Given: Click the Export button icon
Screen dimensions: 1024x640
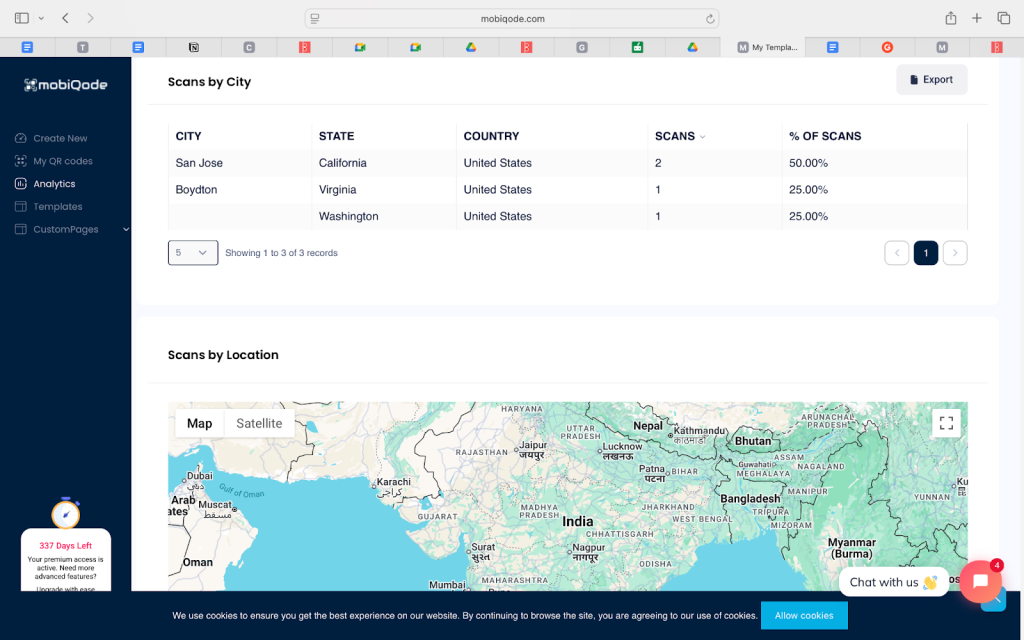Looking at the screenshot, I should click(914, 80).
